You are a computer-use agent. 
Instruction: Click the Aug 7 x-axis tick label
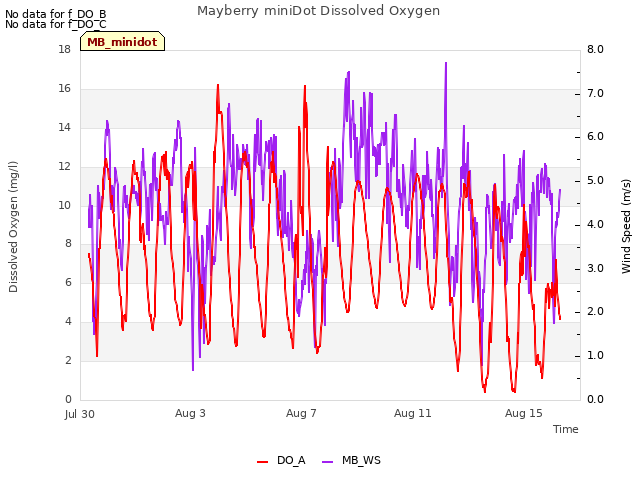(x=301, y=413)
